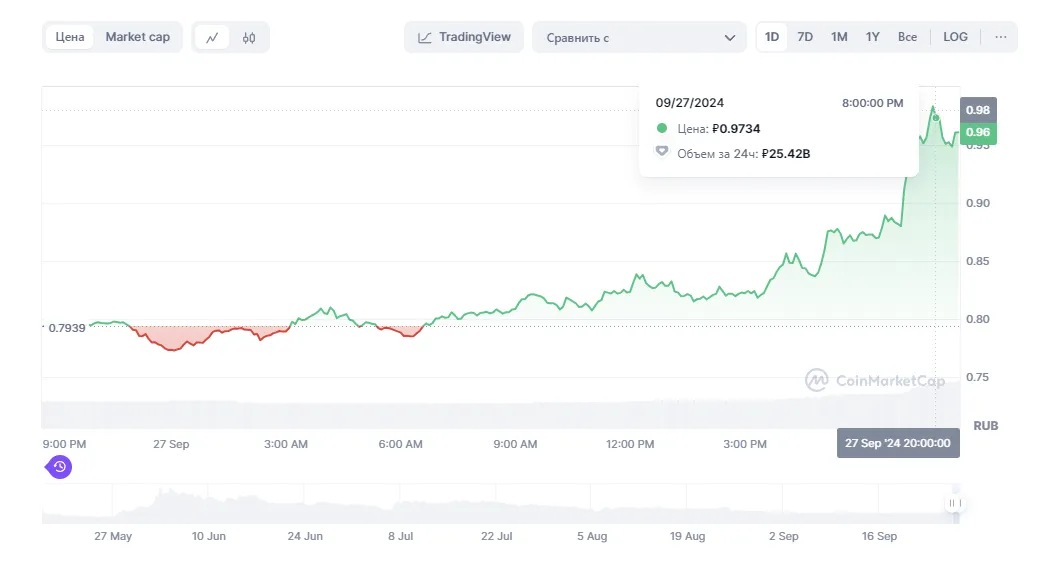
Task: Select the Market cap toggle option
Action: click(x=138, y=37)
